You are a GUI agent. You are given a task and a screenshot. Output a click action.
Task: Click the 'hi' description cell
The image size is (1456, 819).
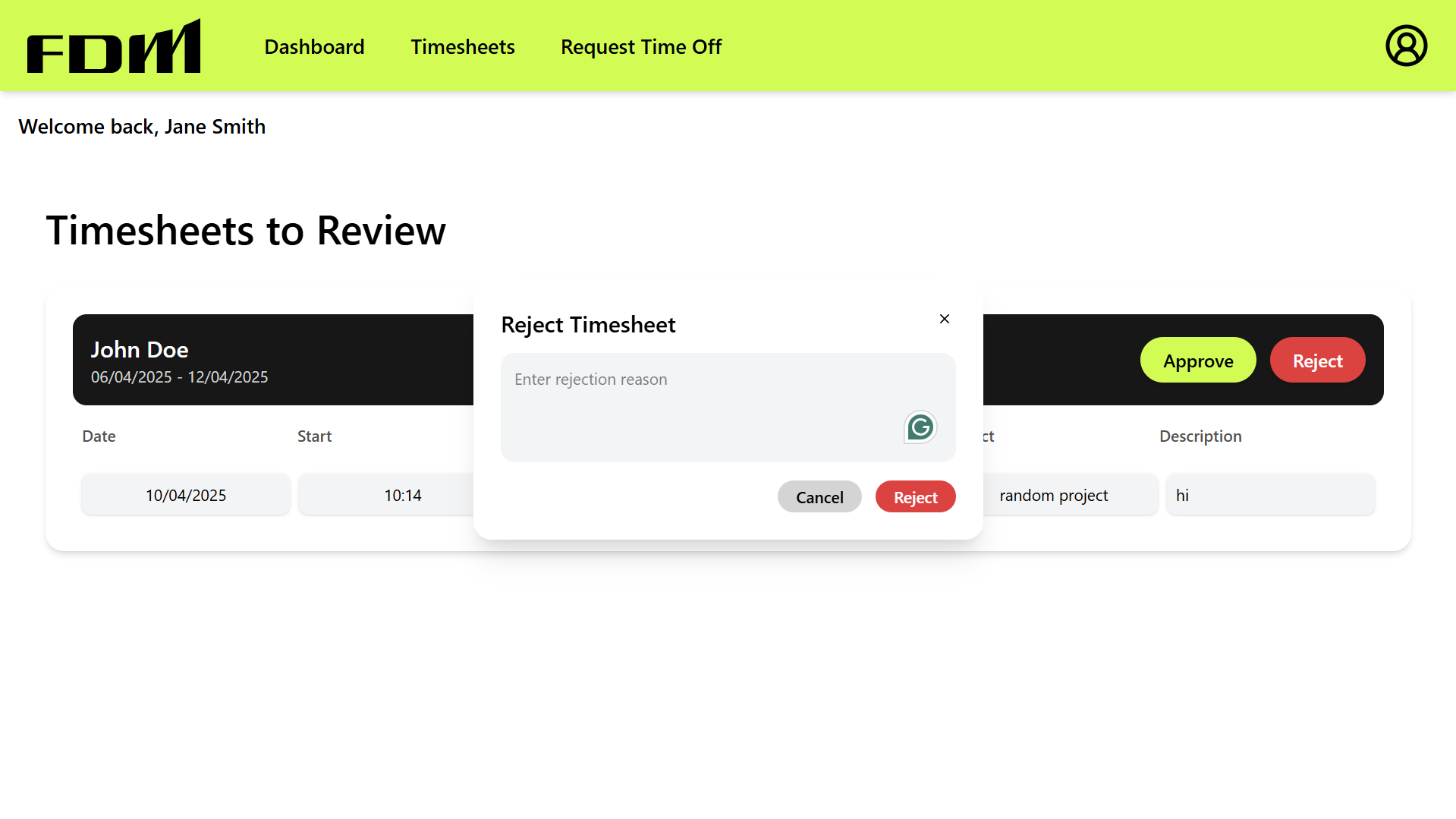pyautogui.click(x=1270, y=495)
